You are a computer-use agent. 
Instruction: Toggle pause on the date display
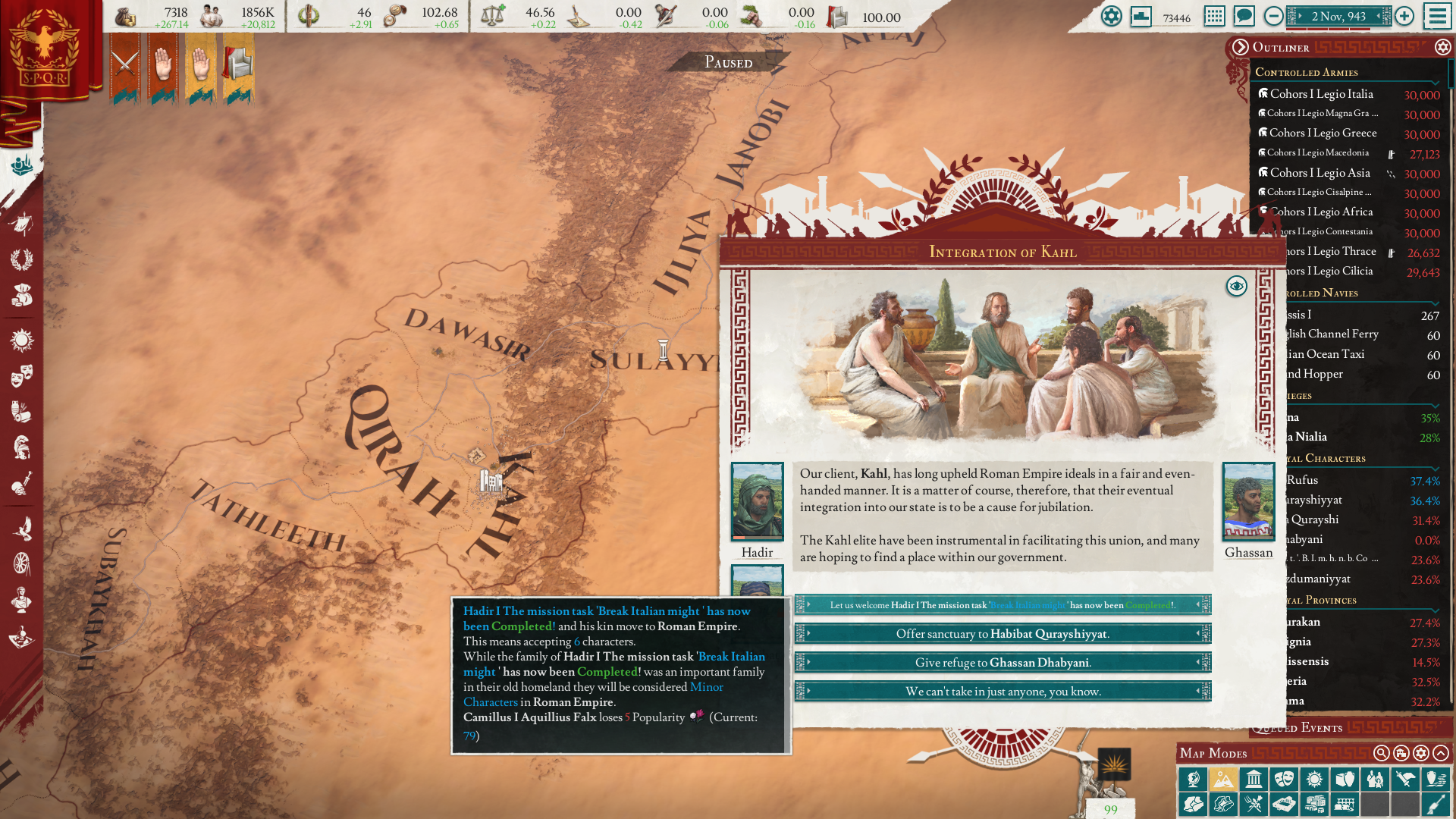pos(1338,16)
